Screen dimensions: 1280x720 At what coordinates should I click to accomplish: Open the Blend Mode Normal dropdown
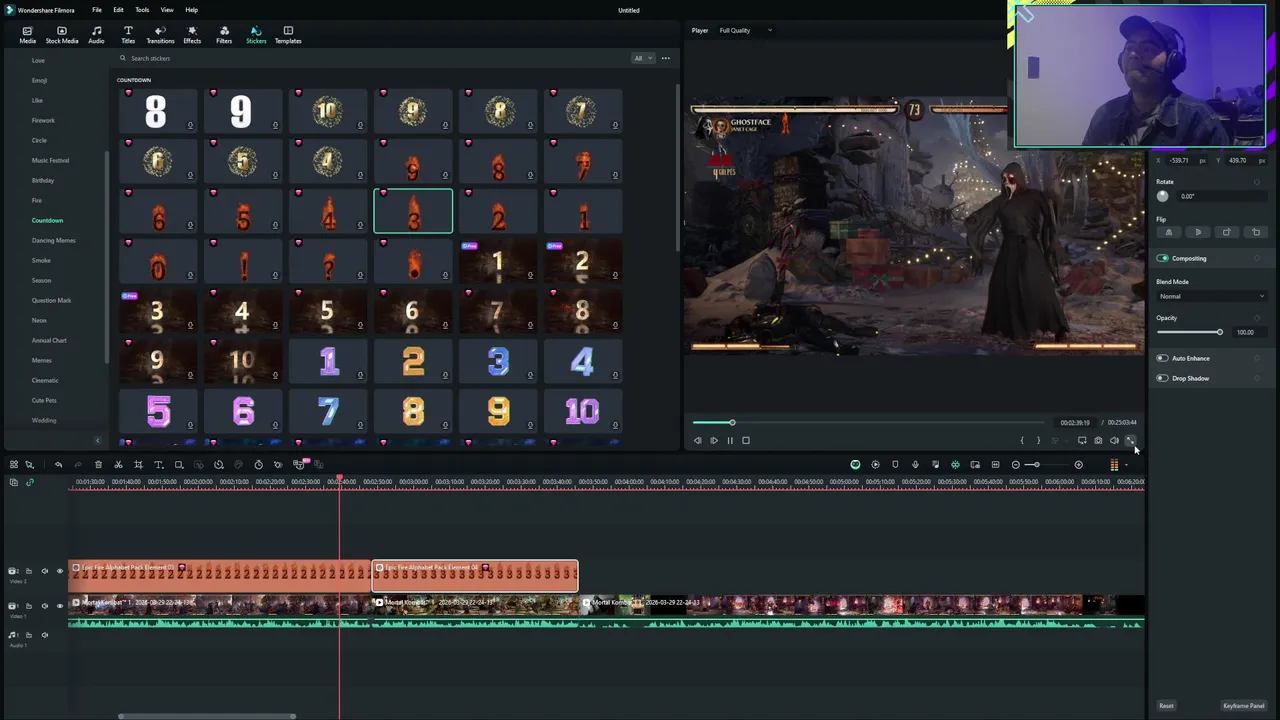(x=1212, y=296)
